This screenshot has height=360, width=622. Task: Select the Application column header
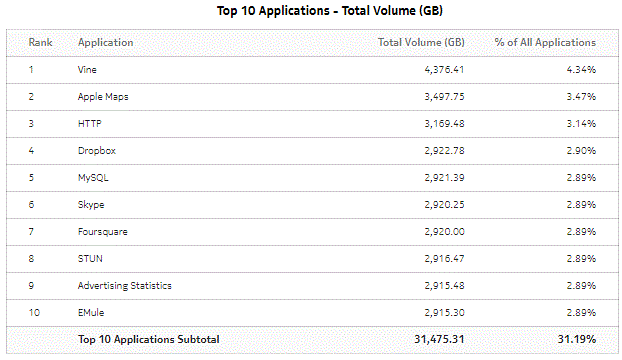click(x=106, y=43)
